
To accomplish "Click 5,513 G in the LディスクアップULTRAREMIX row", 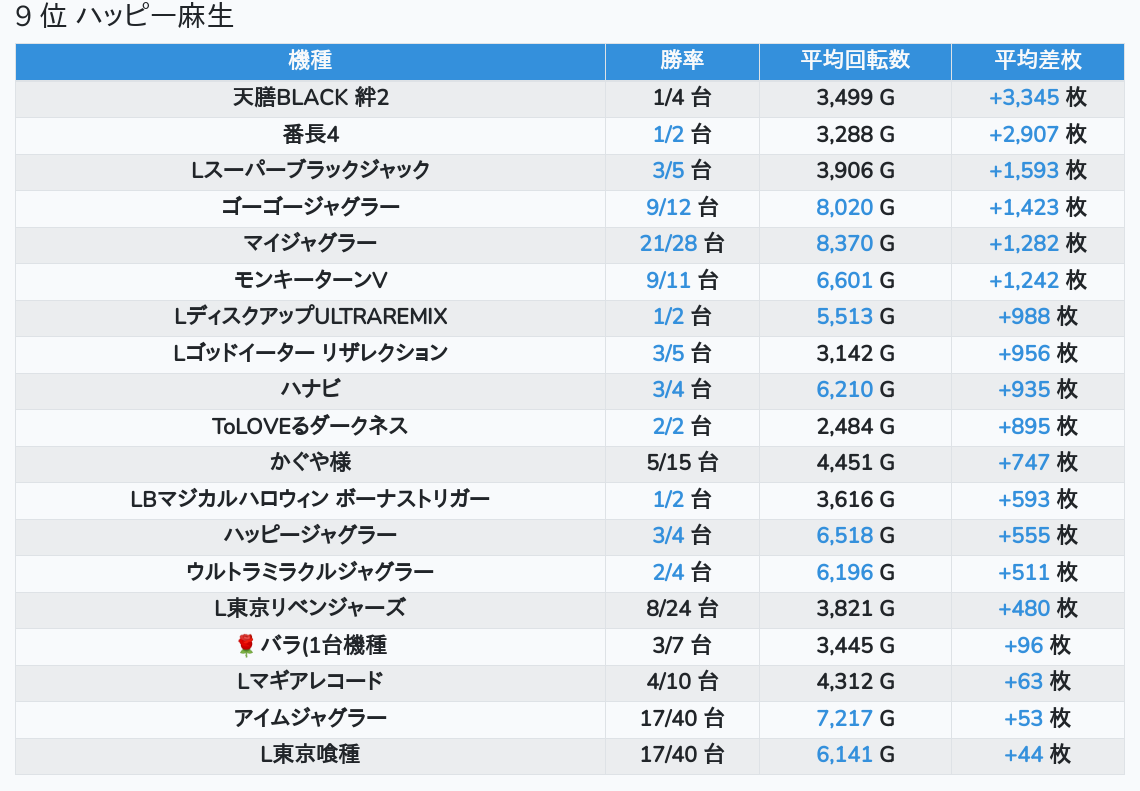I will click(x=845, y=317).
